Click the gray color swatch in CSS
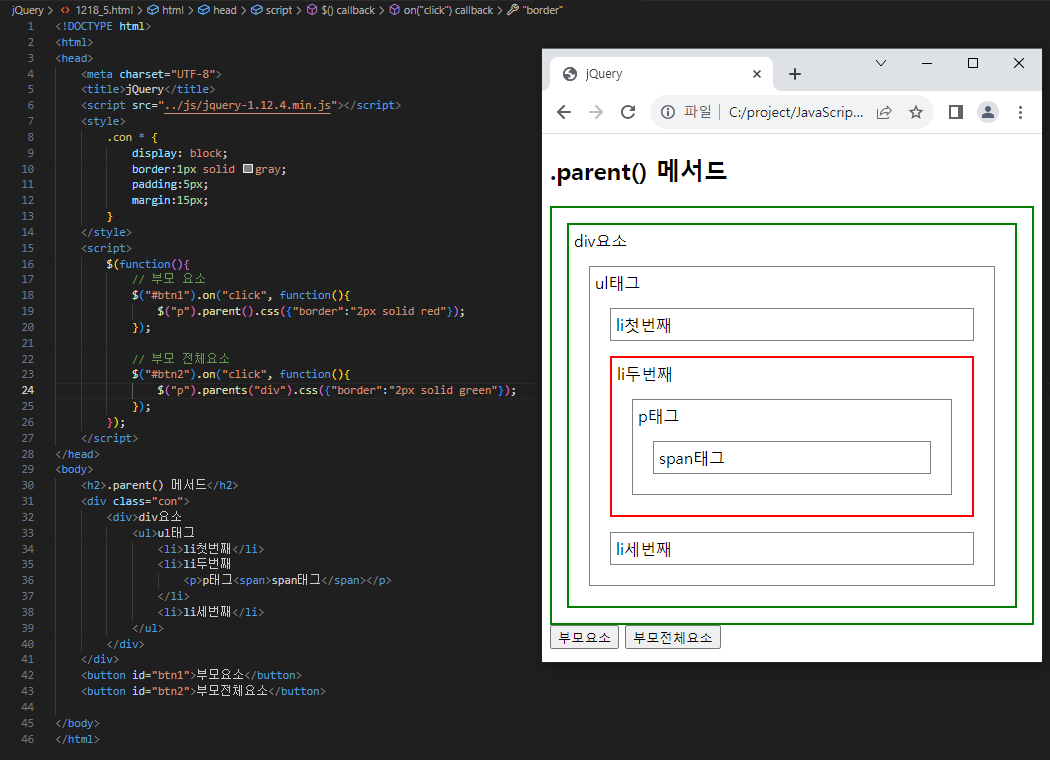The height and width of the screenshot is (760, 1050). coord(248,169)
